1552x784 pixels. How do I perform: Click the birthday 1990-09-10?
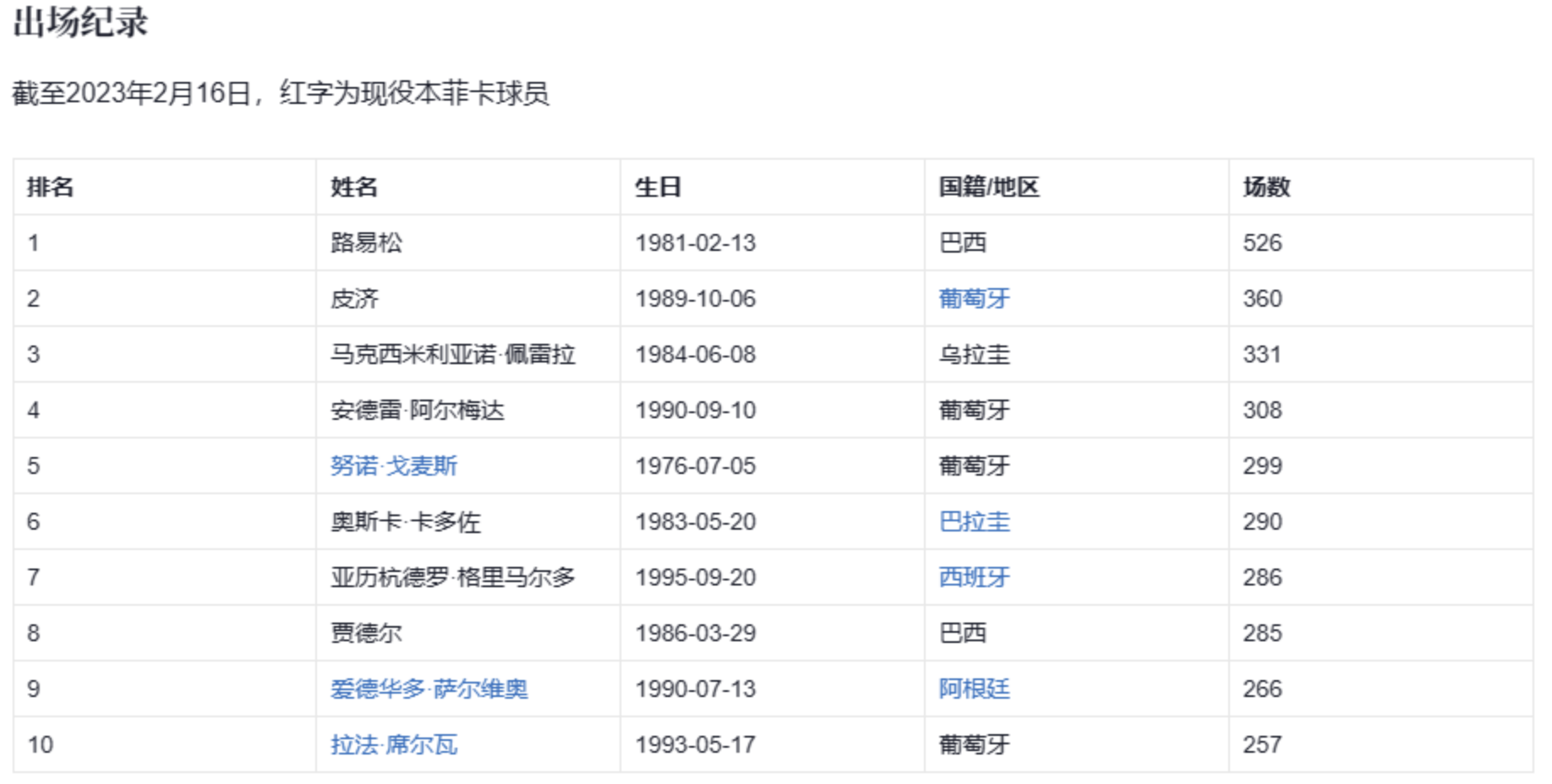coord(696,410)
